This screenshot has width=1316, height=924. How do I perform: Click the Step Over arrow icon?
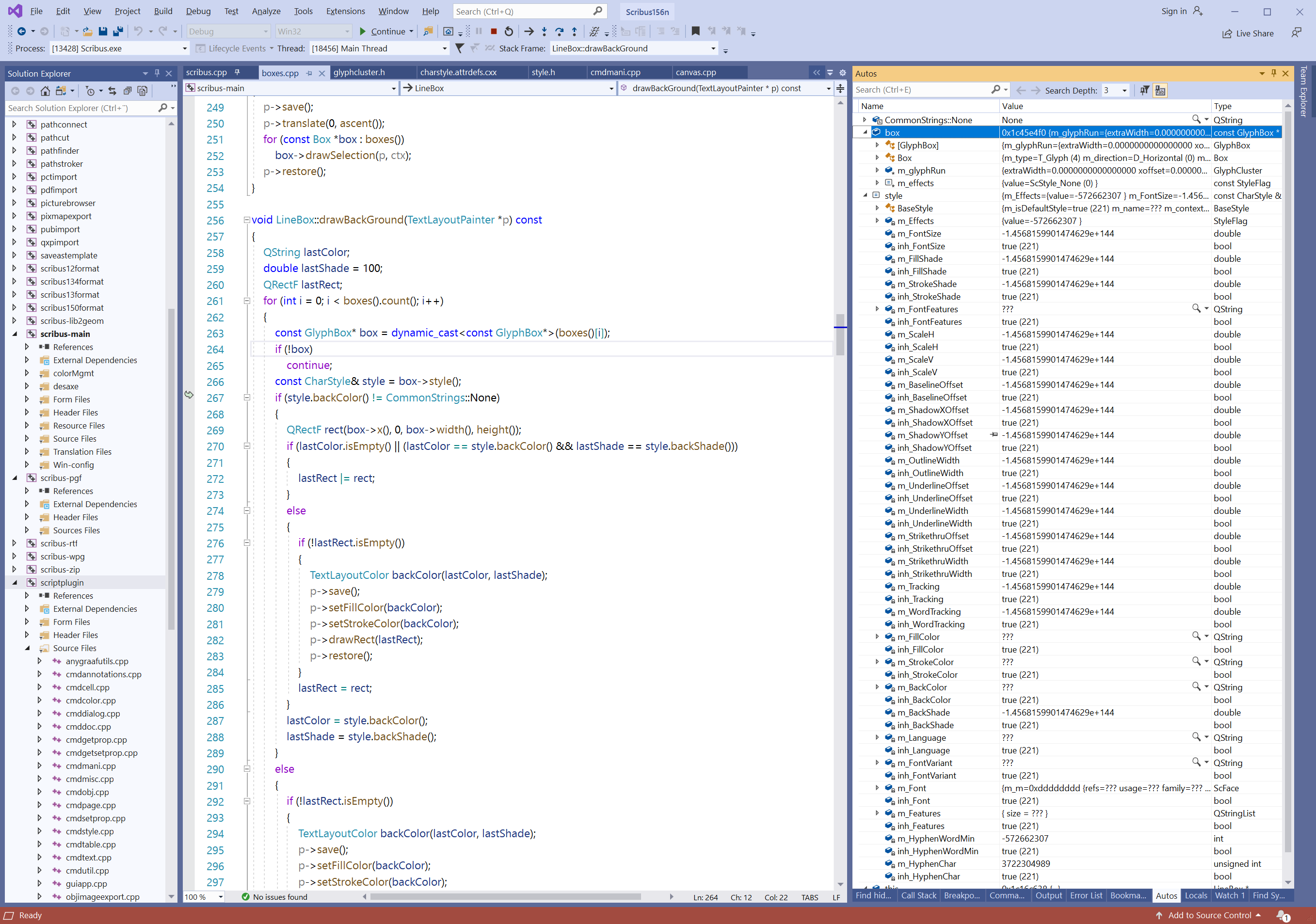(559, 32)
